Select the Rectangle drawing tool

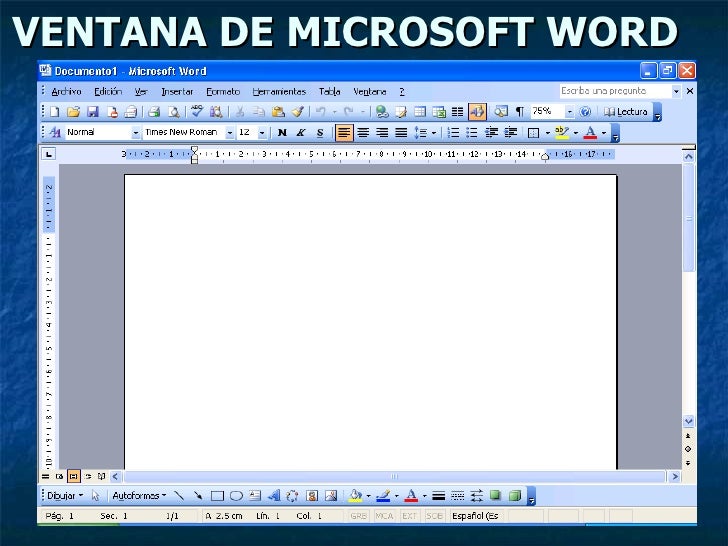point(217,496)
